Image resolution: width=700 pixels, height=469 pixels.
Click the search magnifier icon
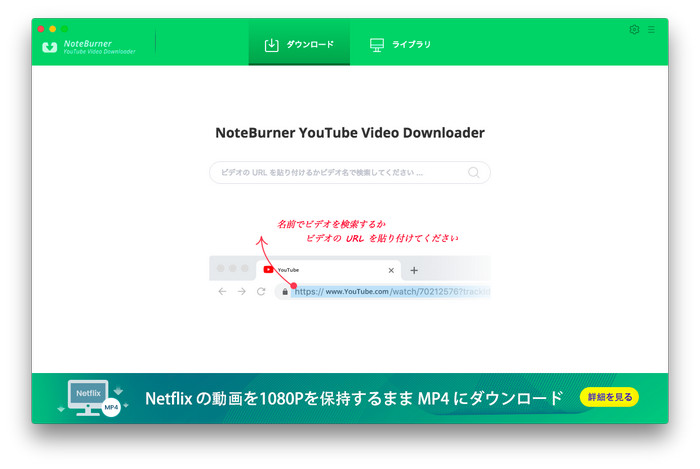click(474, 172)
